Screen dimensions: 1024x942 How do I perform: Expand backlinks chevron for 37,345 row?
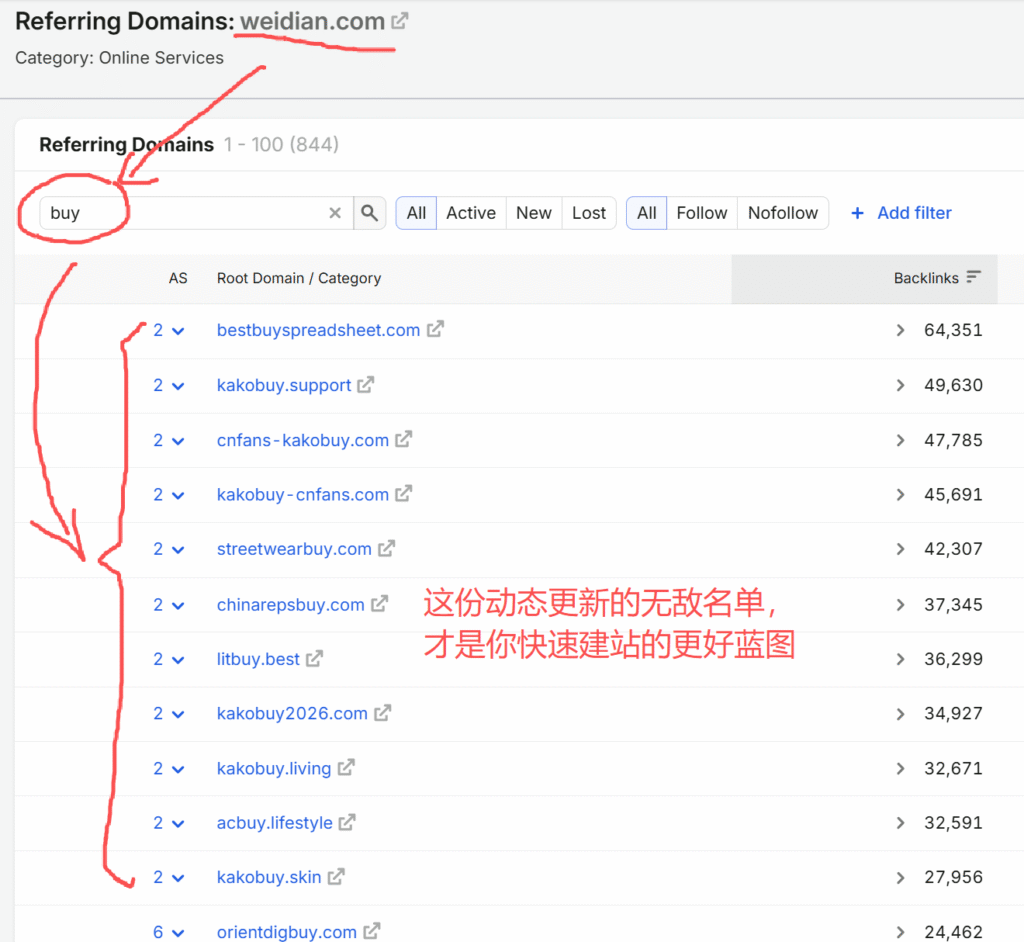click(x=901, y=604)
